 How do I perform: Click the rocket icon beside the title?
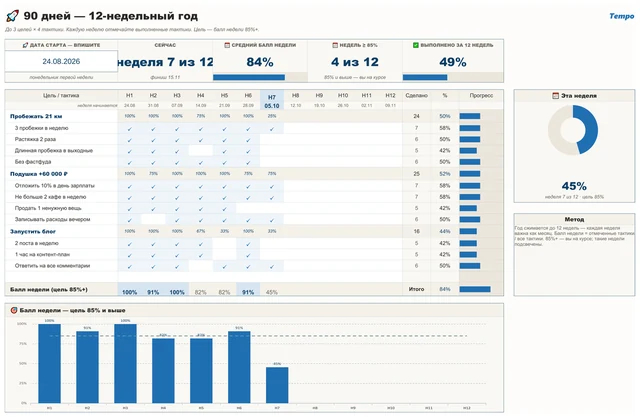pos(13,16)
